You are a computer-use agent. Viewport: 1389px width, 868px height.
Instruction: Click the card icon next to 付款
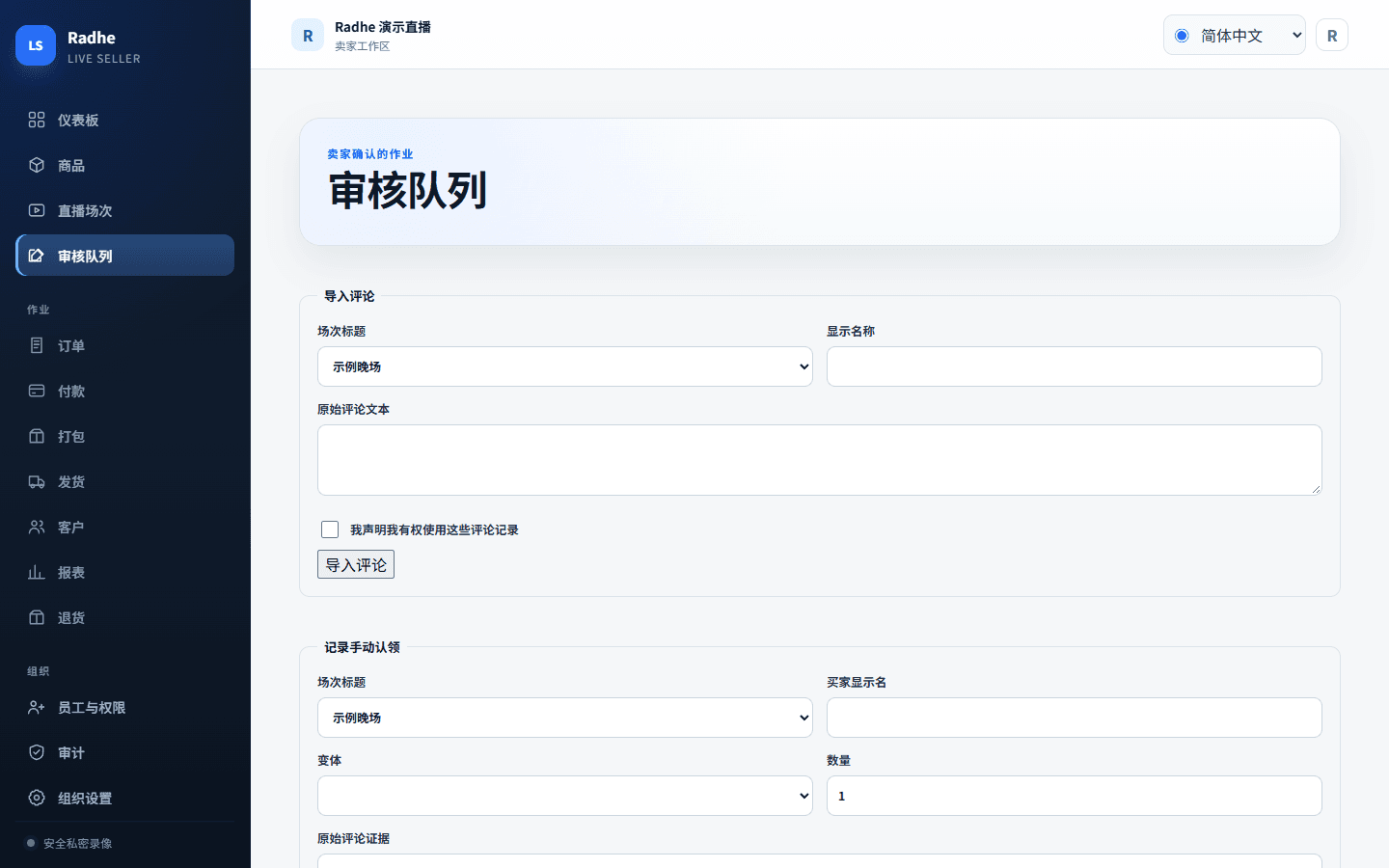click(37, 391)
